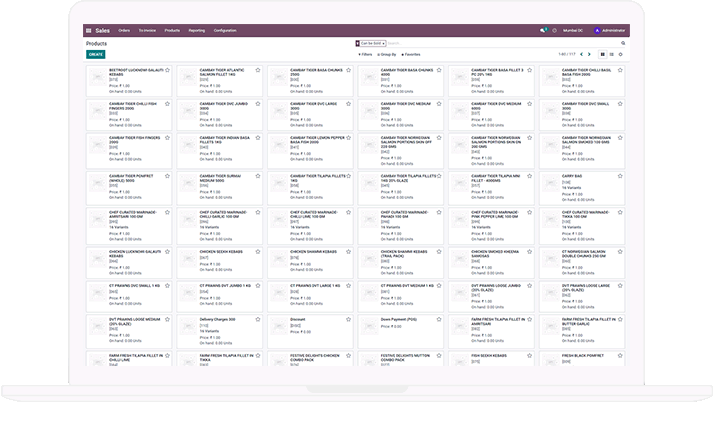Open Cambay Tiger DVC Medium 400G card
This screenshot has width=715, height=430.
click(x=491, y=114)
